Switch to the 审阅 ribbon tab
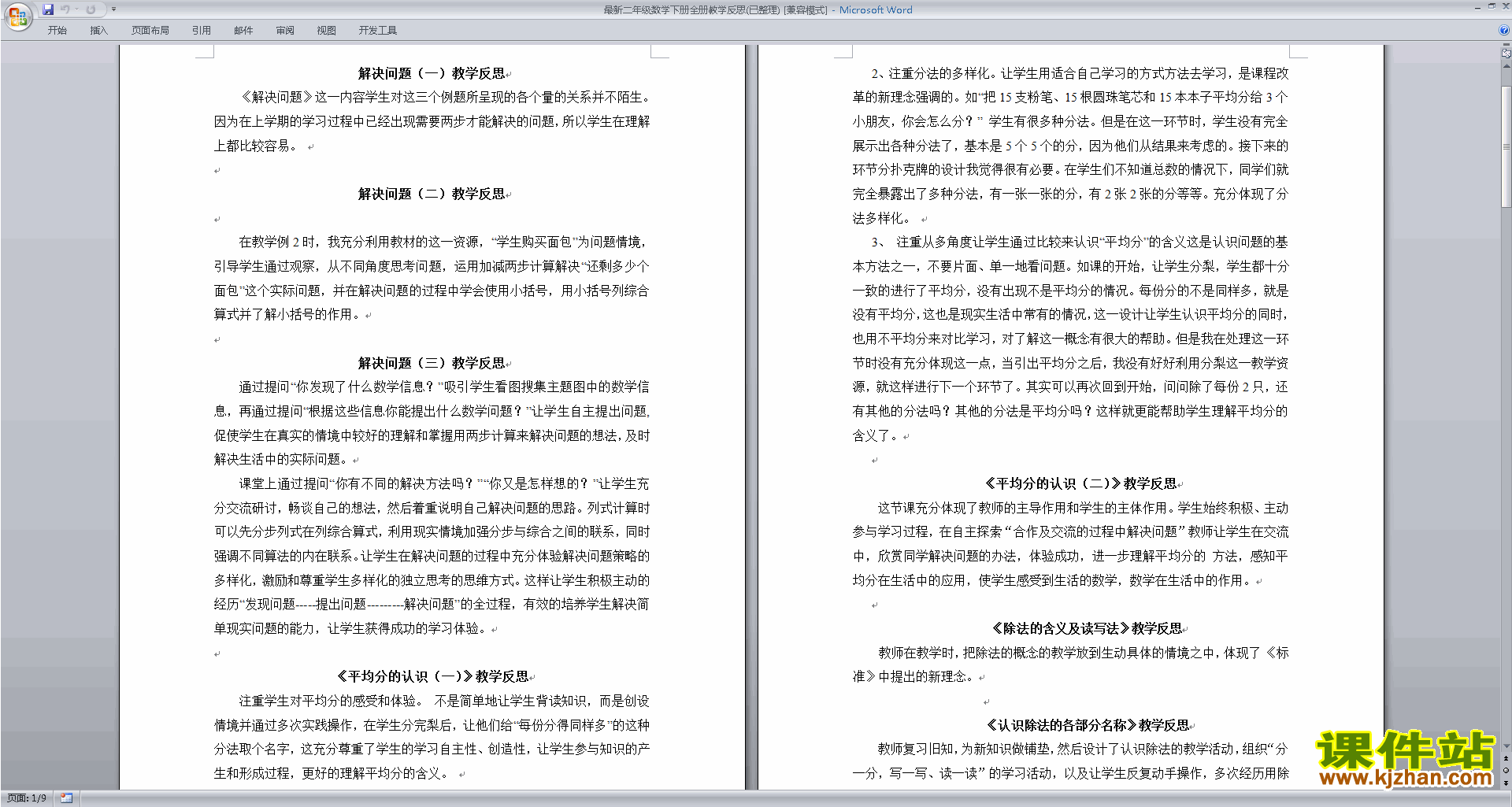Viewport: 1512px width, 807px height. [285, 30]
